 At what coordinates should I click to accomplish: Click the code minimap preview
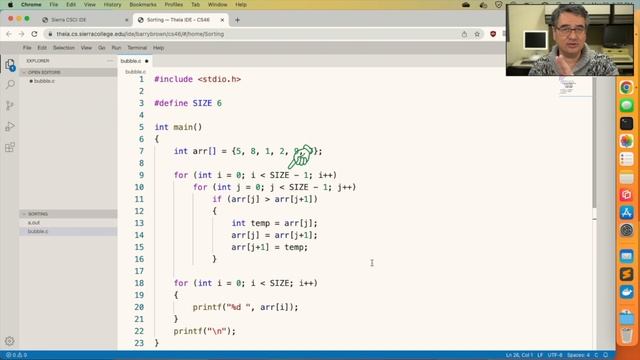click(x=575, y=87)
